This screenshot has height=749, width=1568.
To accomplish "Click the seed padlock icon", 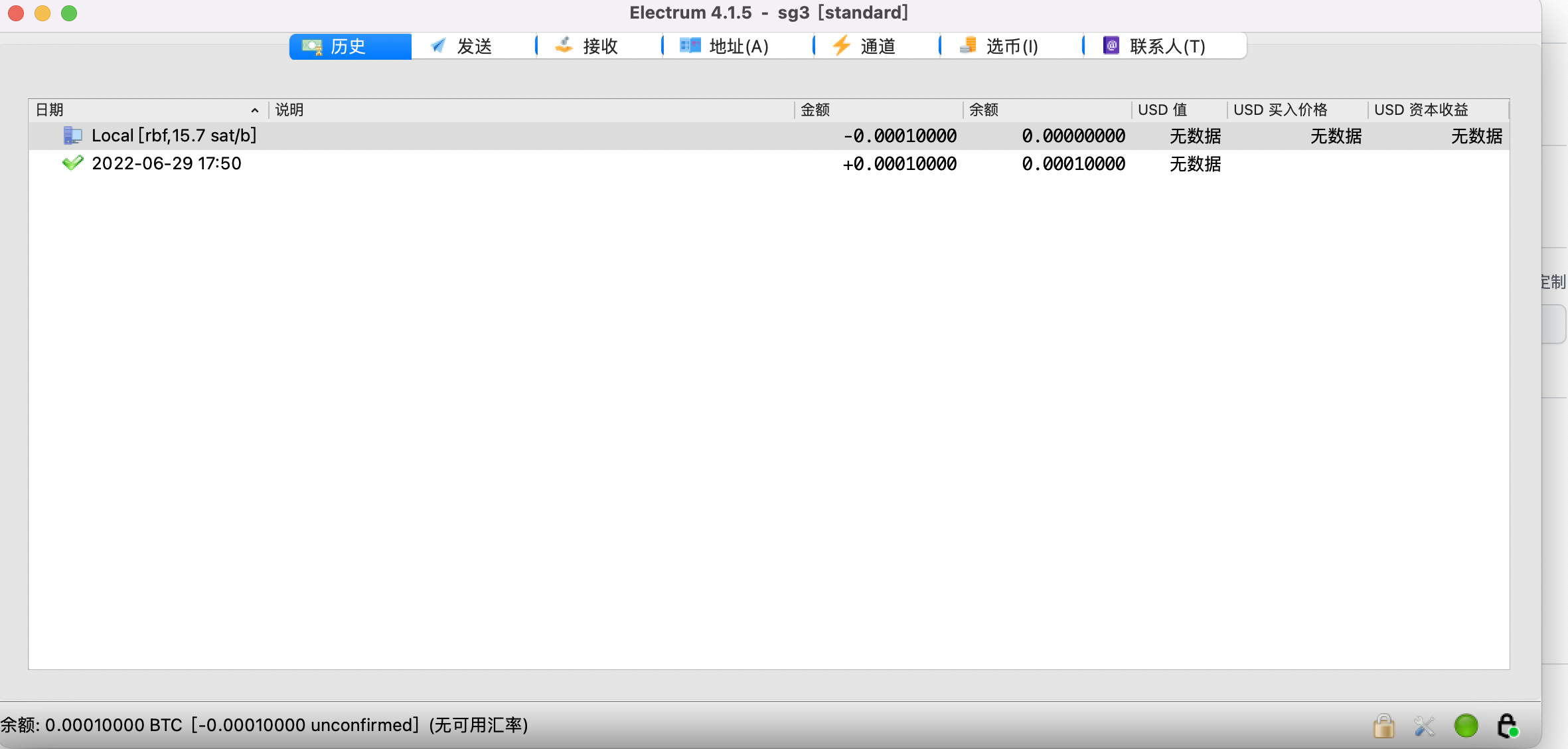I will [x=1507, y=726].
